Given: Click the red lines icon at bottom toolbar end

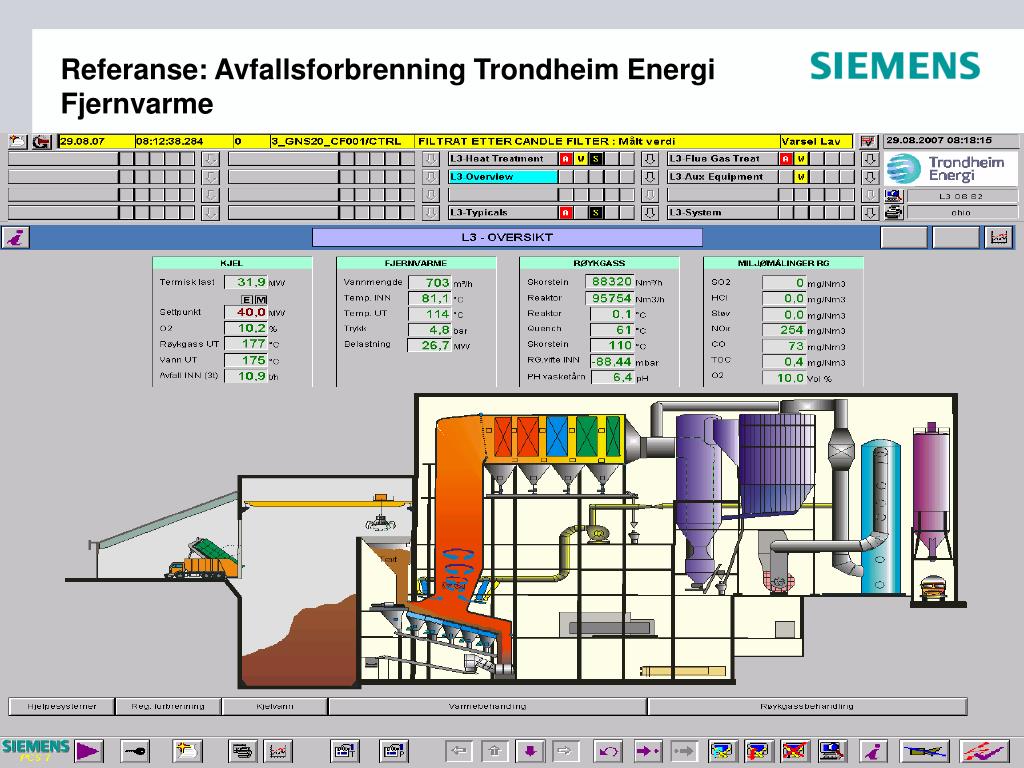Looking at the screenshot, I should (984, 751).
